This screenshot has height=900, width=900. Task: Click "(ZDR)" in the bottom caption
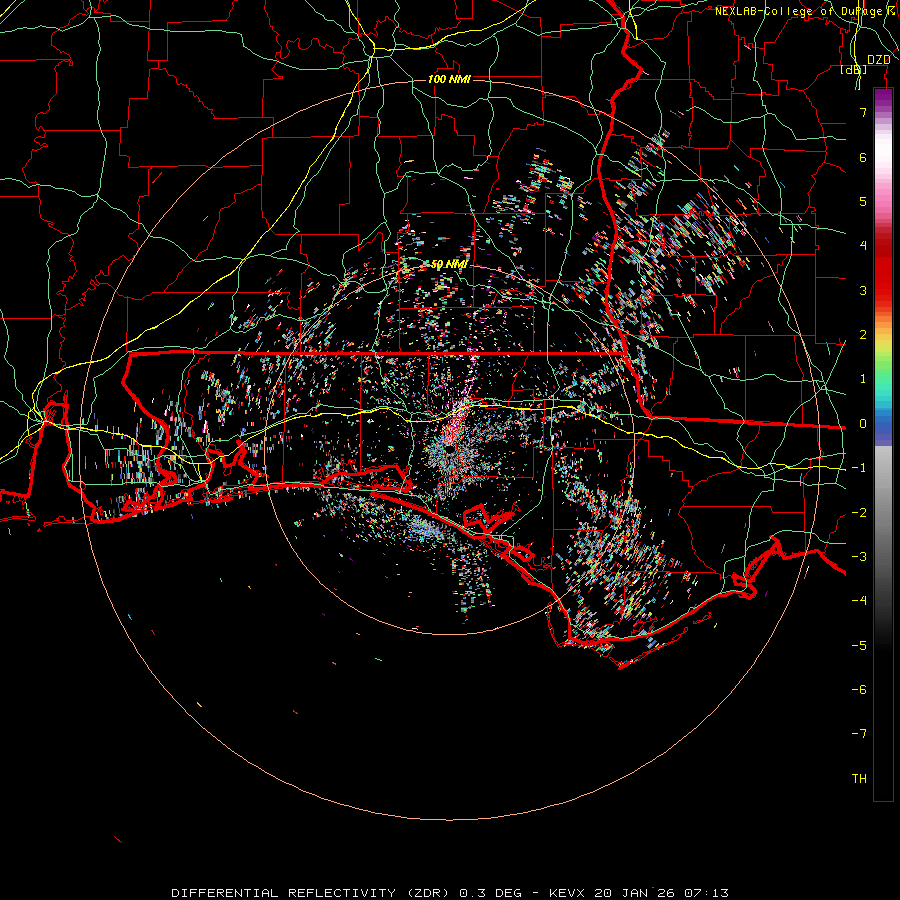pos(429,893)
